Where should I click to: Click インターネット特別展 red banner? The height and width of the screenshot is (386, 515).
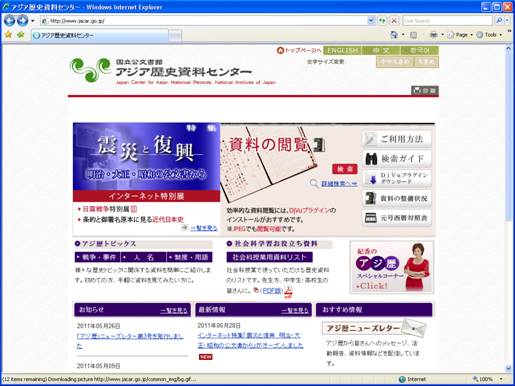point(146,196)
